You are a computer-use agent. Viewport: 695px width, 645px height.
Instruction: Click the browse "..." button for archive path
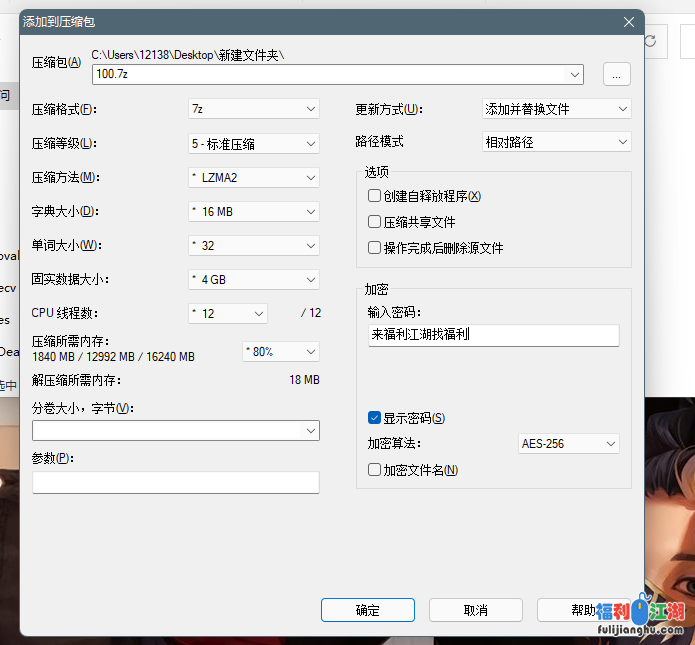point(617,74)
